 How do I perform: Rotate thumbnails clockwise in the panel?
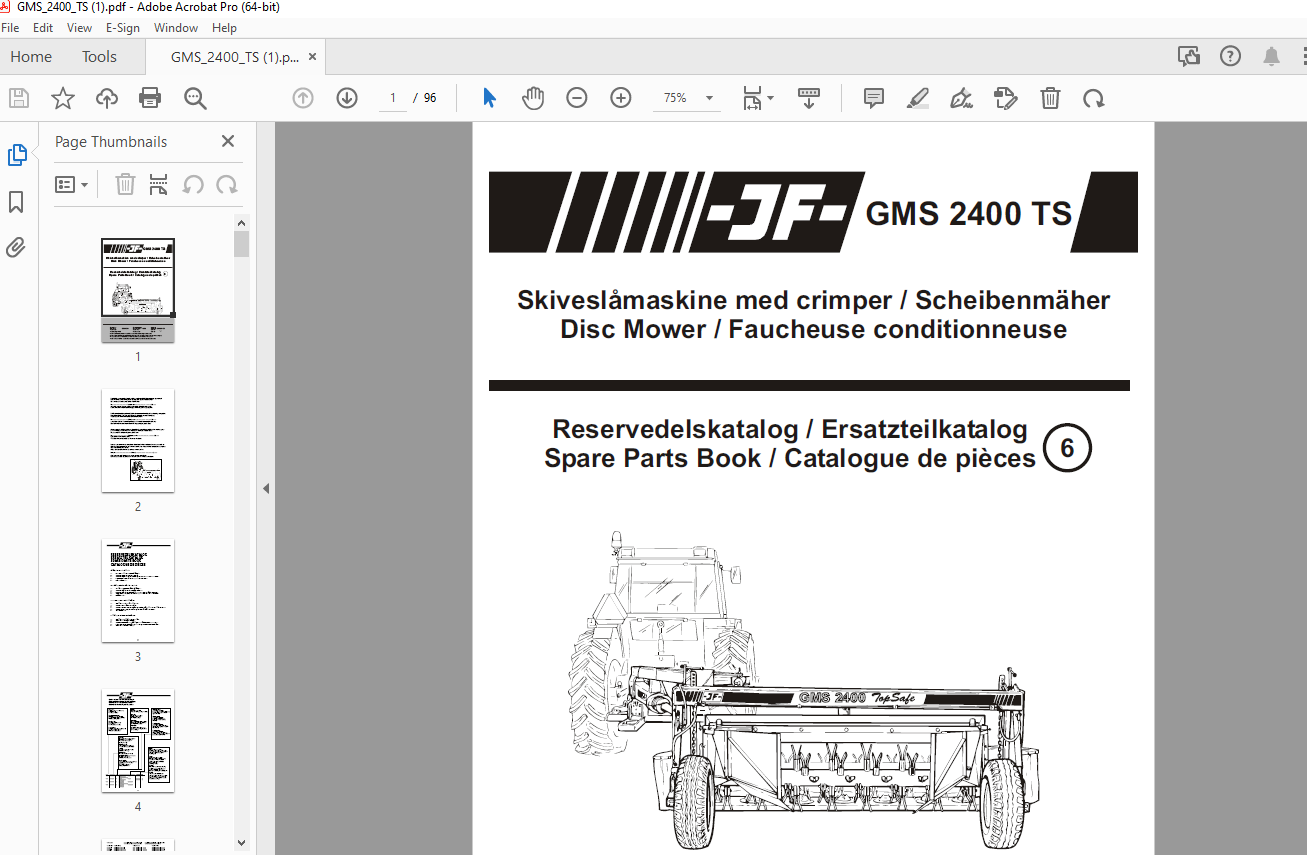(x=227, y=184)
